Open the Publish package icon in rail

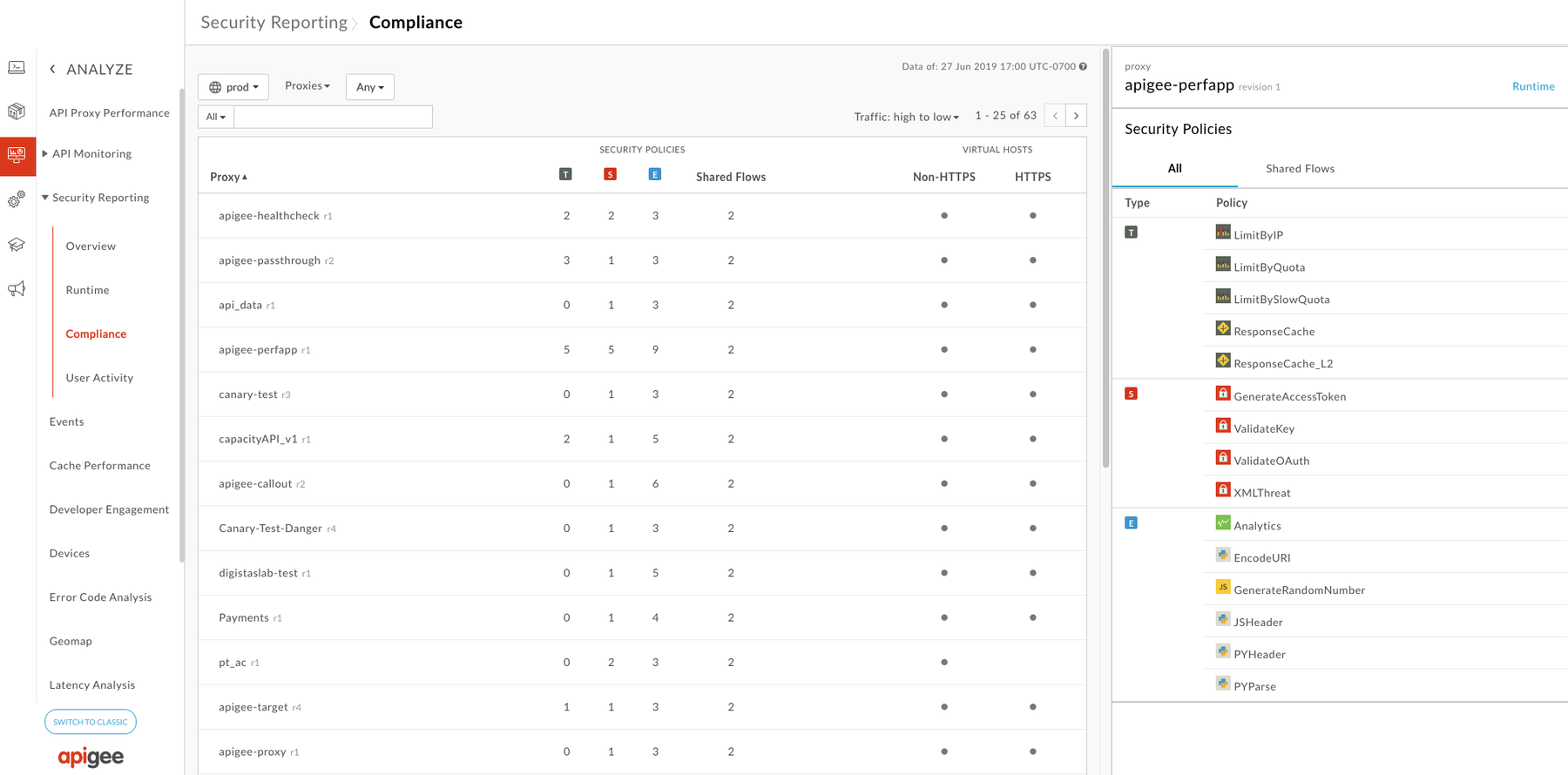(17, 111)
